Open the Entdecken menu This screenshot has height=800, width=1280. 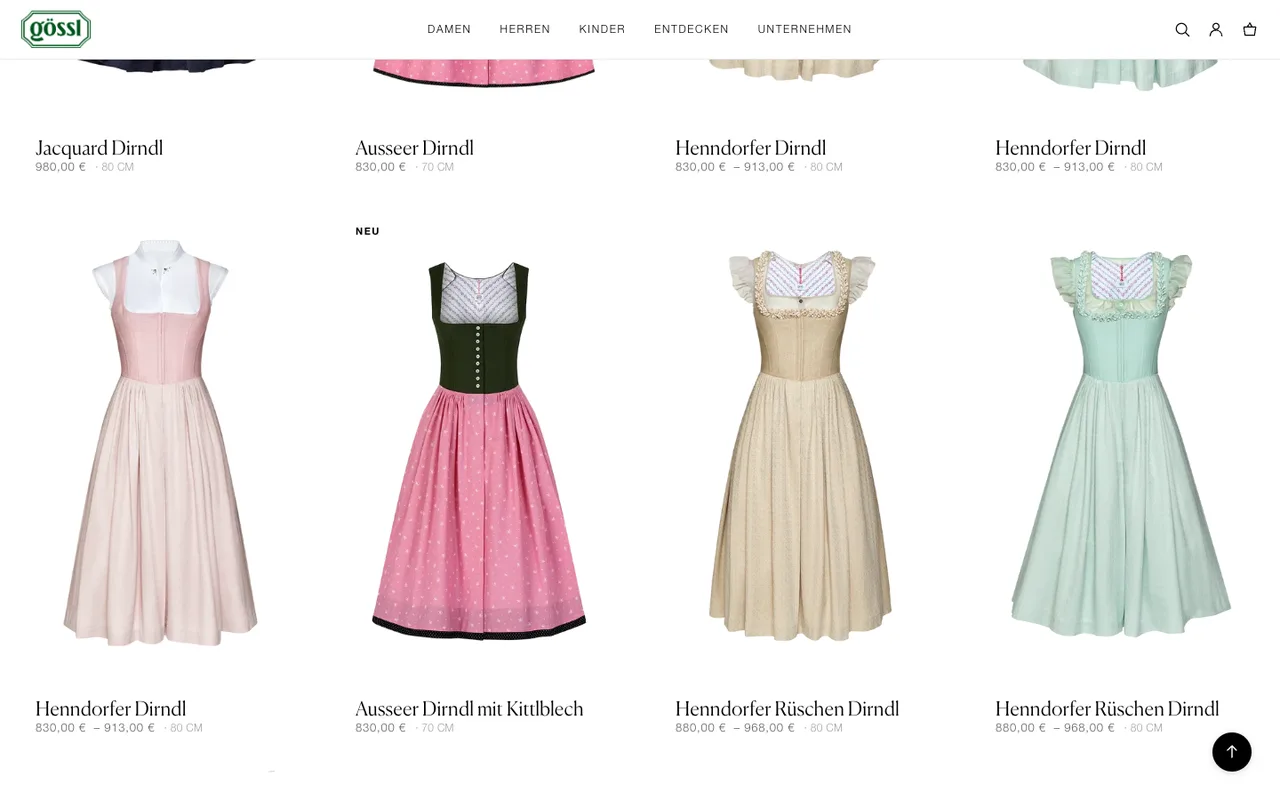(691, 29)
